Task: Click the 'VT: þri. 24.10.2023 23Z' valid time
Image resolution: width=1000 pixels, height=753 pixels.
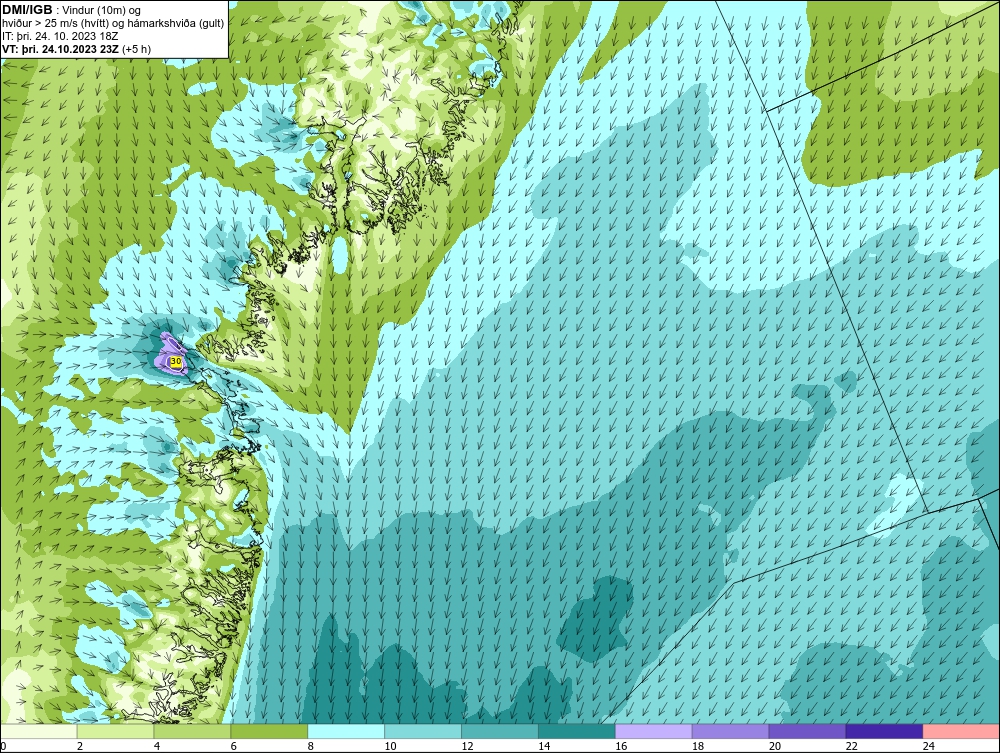Action: pos(61,49)
